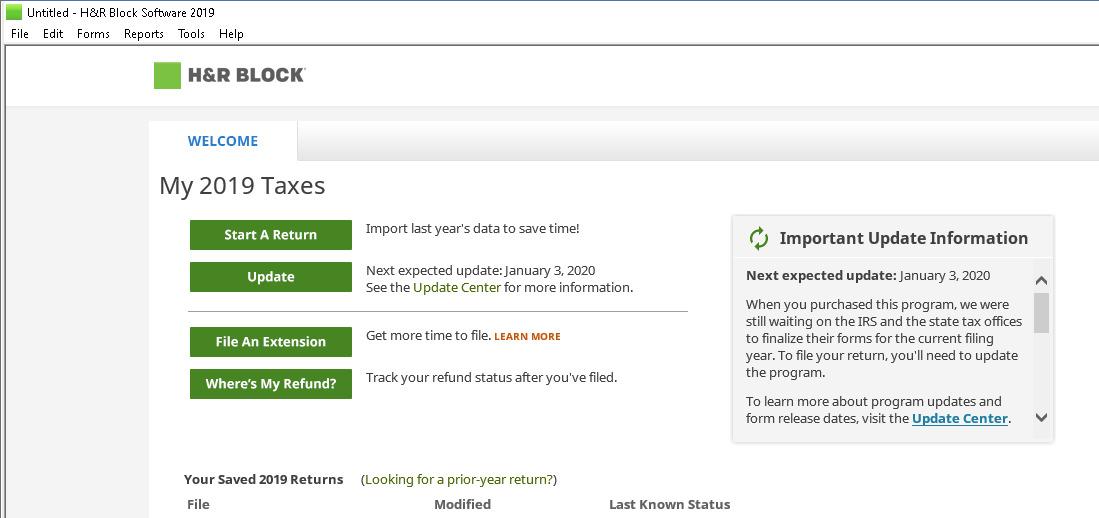Open the Help menu
This screenshot has width=1099, height=518.
point(231,34)
